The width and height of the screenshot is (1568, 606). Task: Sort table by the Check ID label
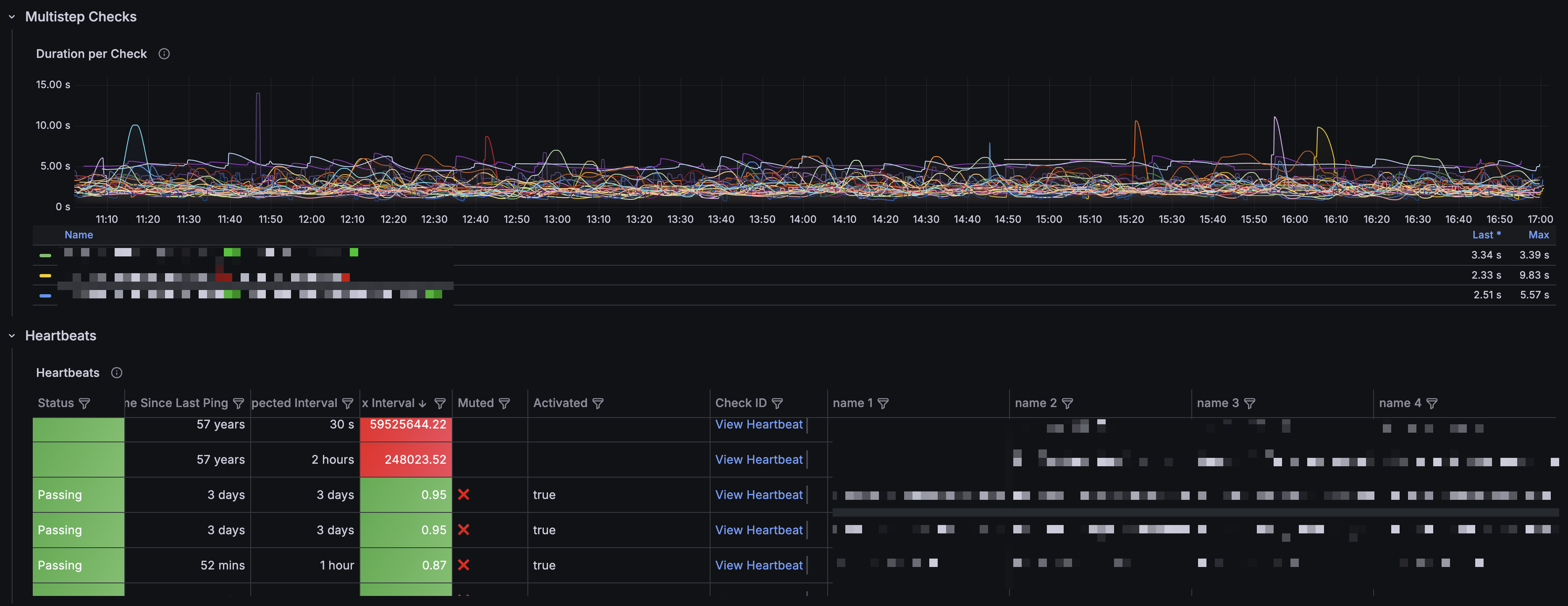pos(741,403)
